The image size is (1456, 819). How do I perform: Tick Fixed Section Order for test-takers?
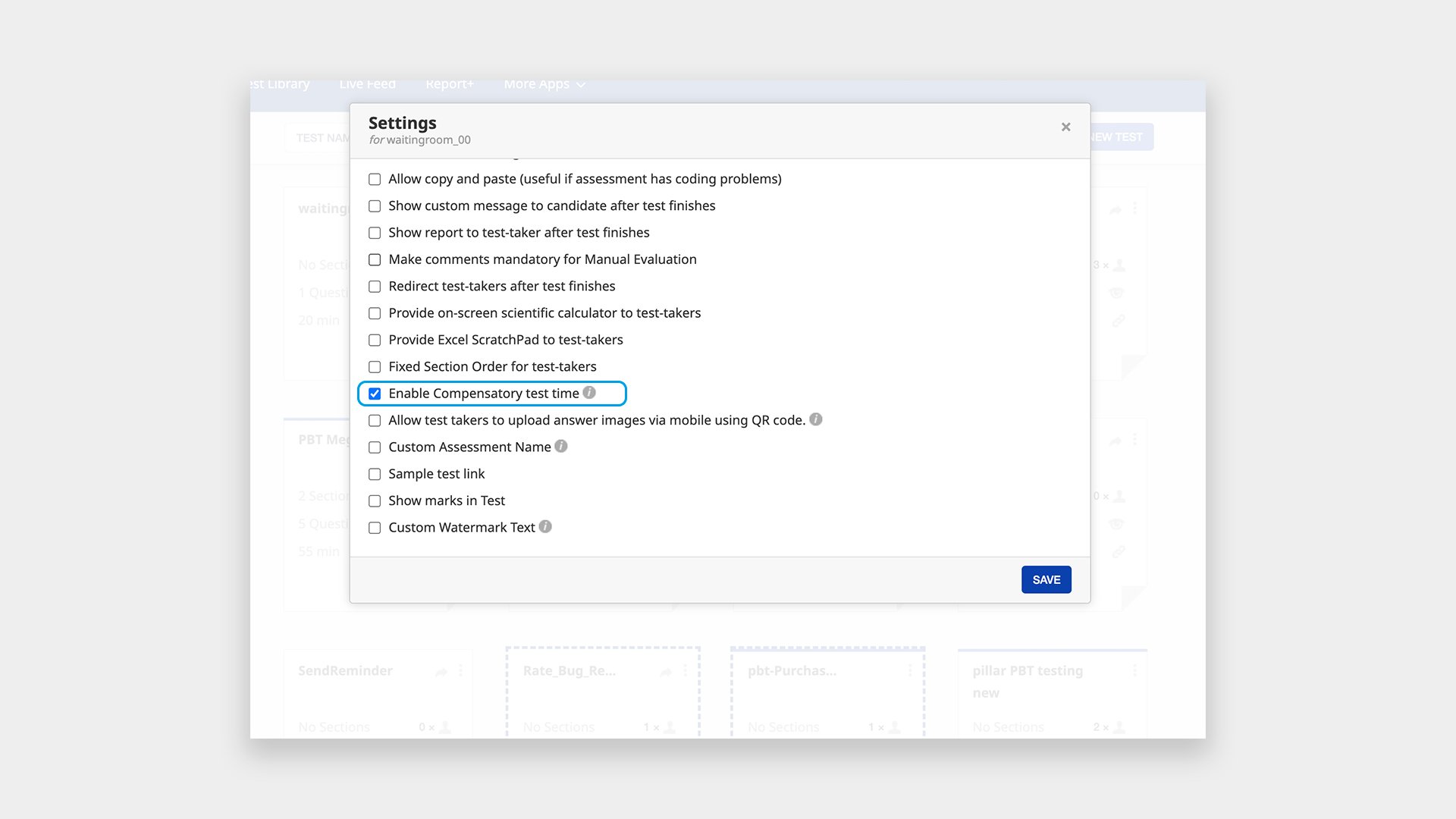point(375,367)
